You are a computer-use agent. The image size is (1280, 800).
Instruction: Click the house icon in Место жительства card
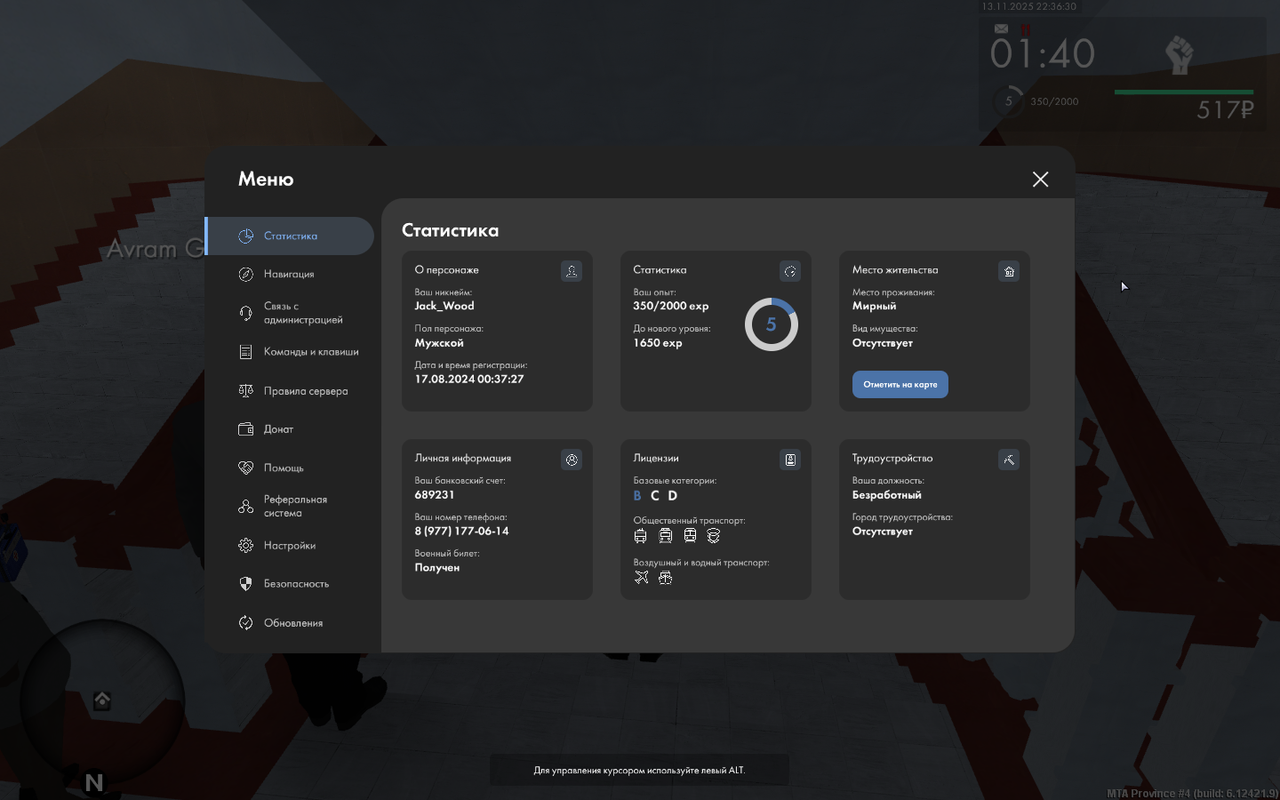point(1009,271)
